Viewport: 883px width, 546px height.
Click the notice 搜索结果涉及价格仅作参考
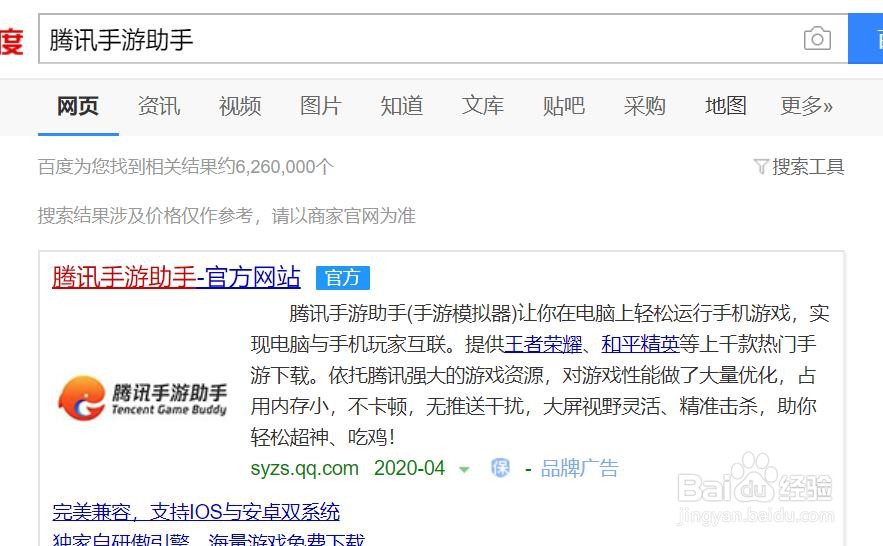click(145, 216)
